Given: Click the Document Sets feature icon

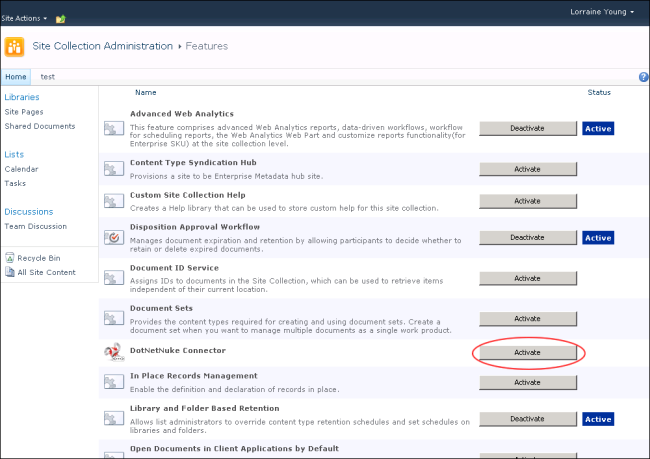Looking at the screenshot, I should (114, 318).
